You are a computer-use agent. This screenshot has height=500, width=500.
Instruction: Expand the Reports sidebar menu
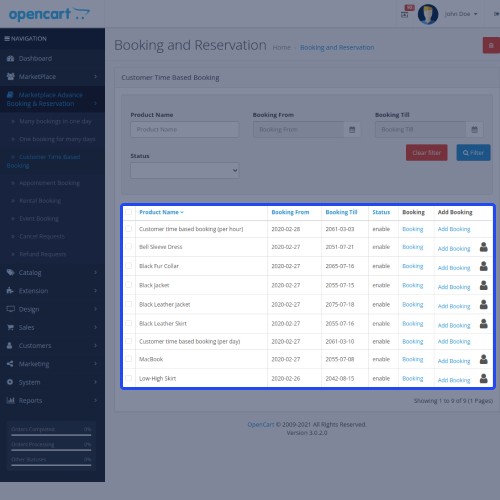click(52, 400)
